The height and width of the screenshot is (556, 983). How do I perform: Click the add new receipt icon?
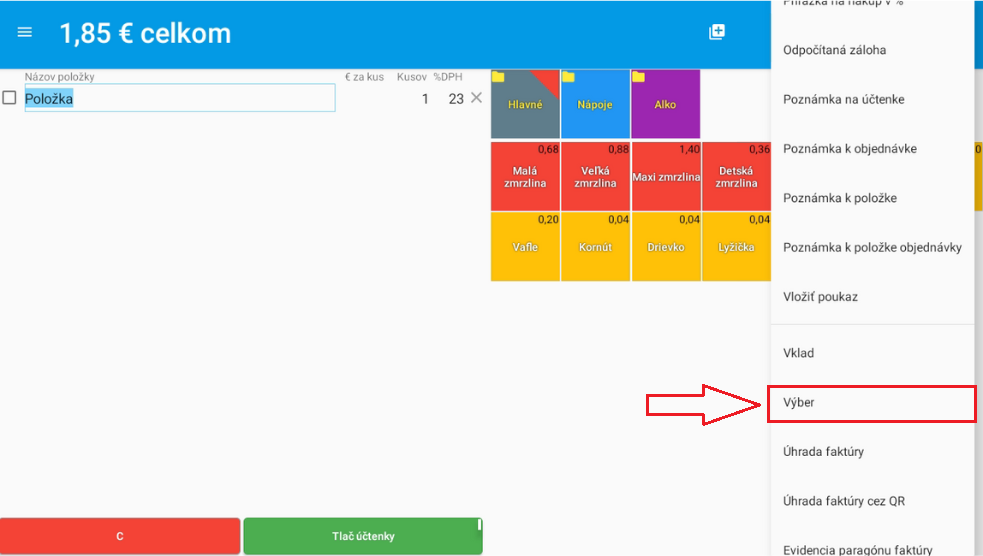pos(717,32)
